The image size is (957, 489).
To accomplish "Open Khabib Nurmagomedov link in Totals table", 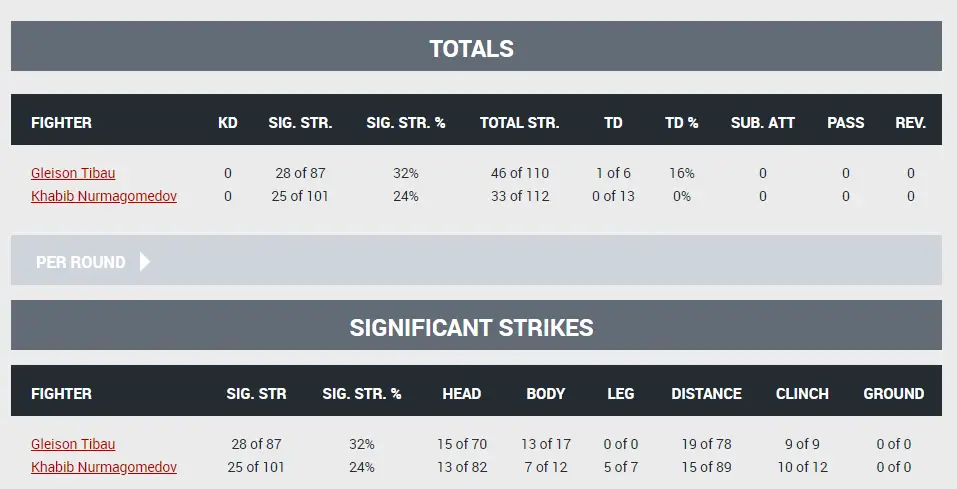I will pyautogui.click(x=104, y=196).
